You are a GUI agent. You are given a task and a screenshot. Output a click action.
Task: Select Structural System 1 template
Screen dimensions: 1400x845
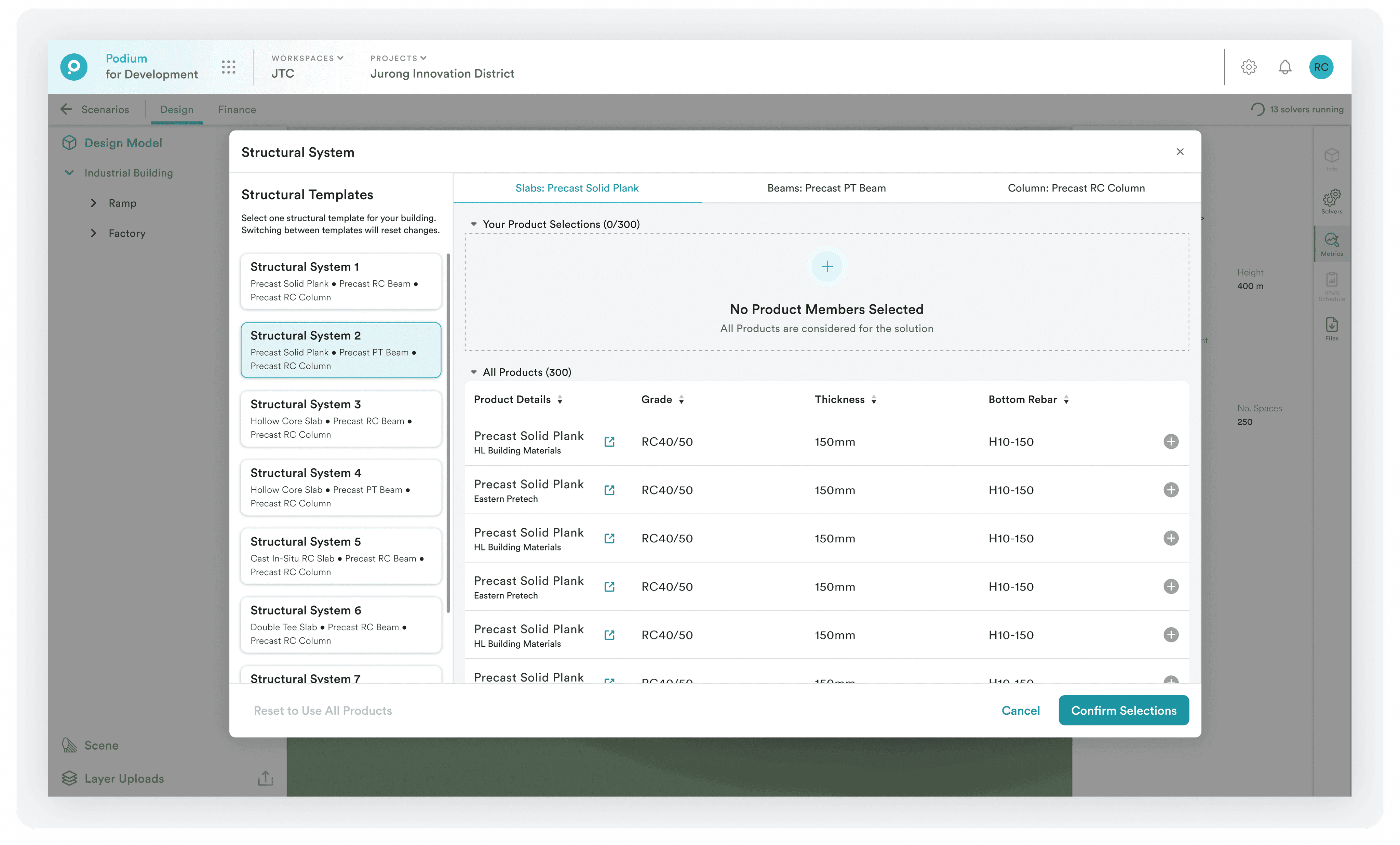click(340, 281)
